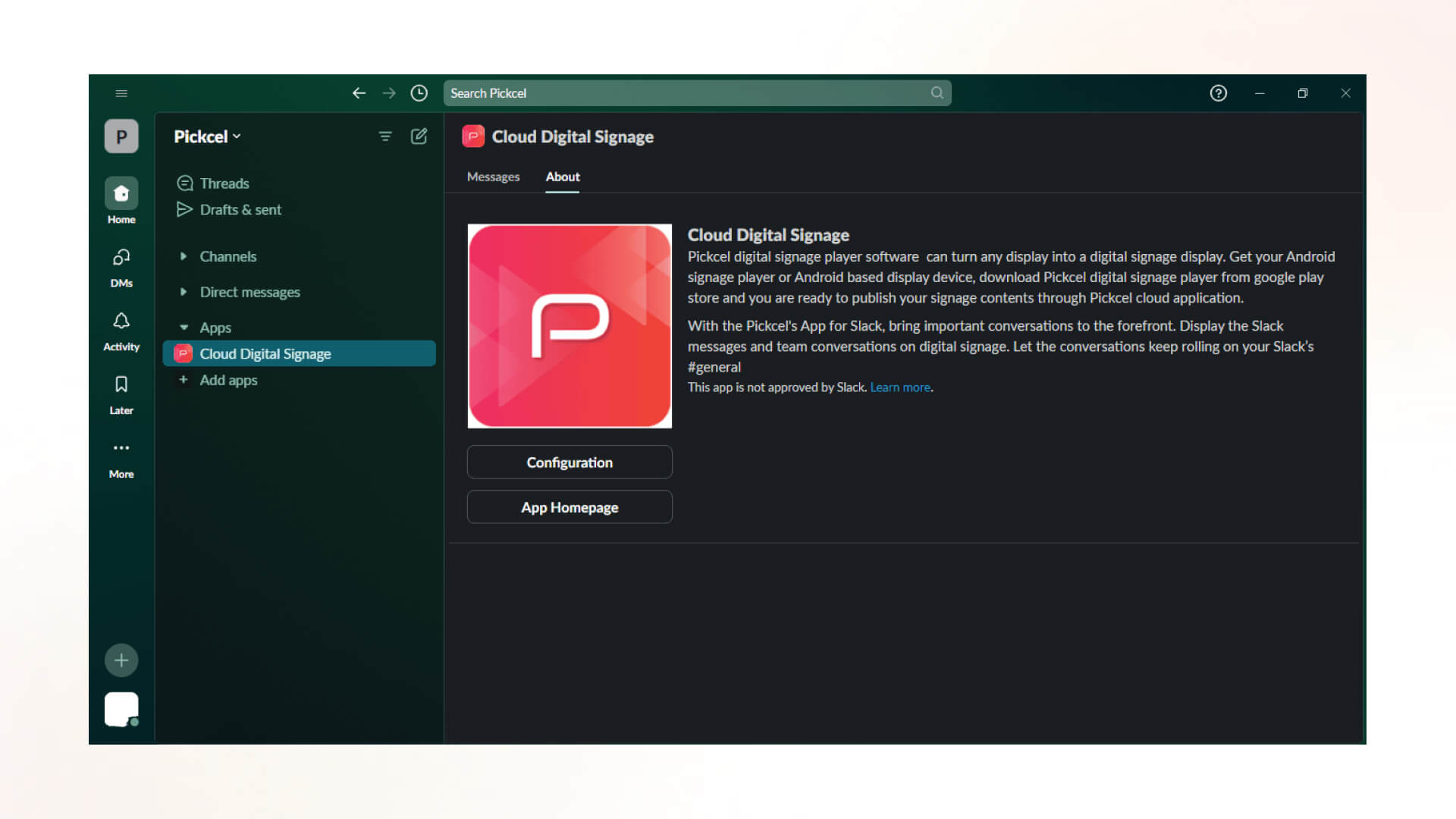
Task: Open the App Homepage
Action: [569, 507]
